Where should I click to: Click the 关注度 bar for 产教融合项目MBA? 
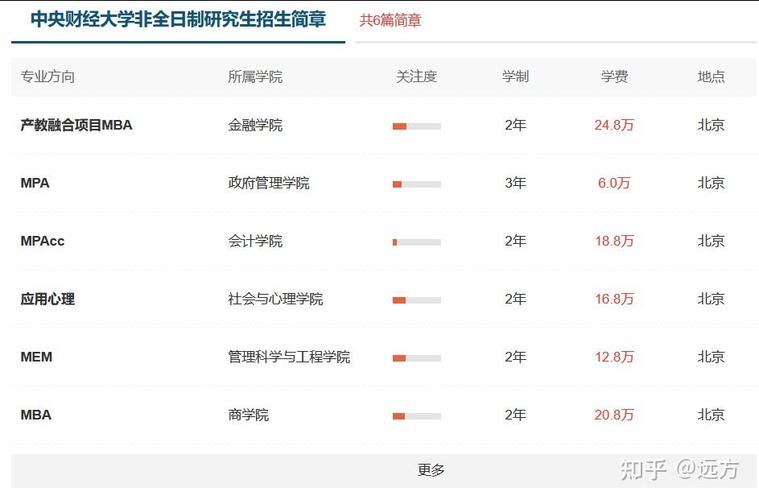pyautogui.click(x=417, y=126)
